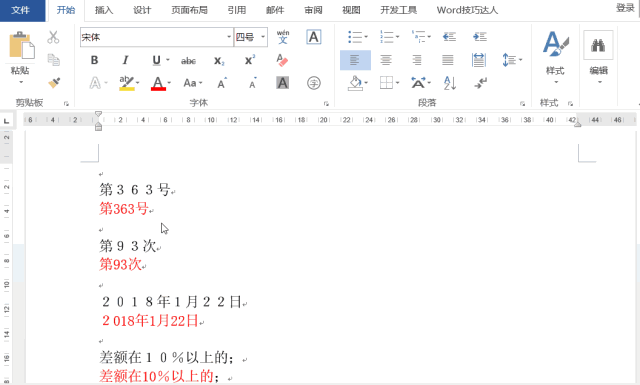
Task: Toggle Justify paragraph alignment
Action: click(x=448, y=60)
